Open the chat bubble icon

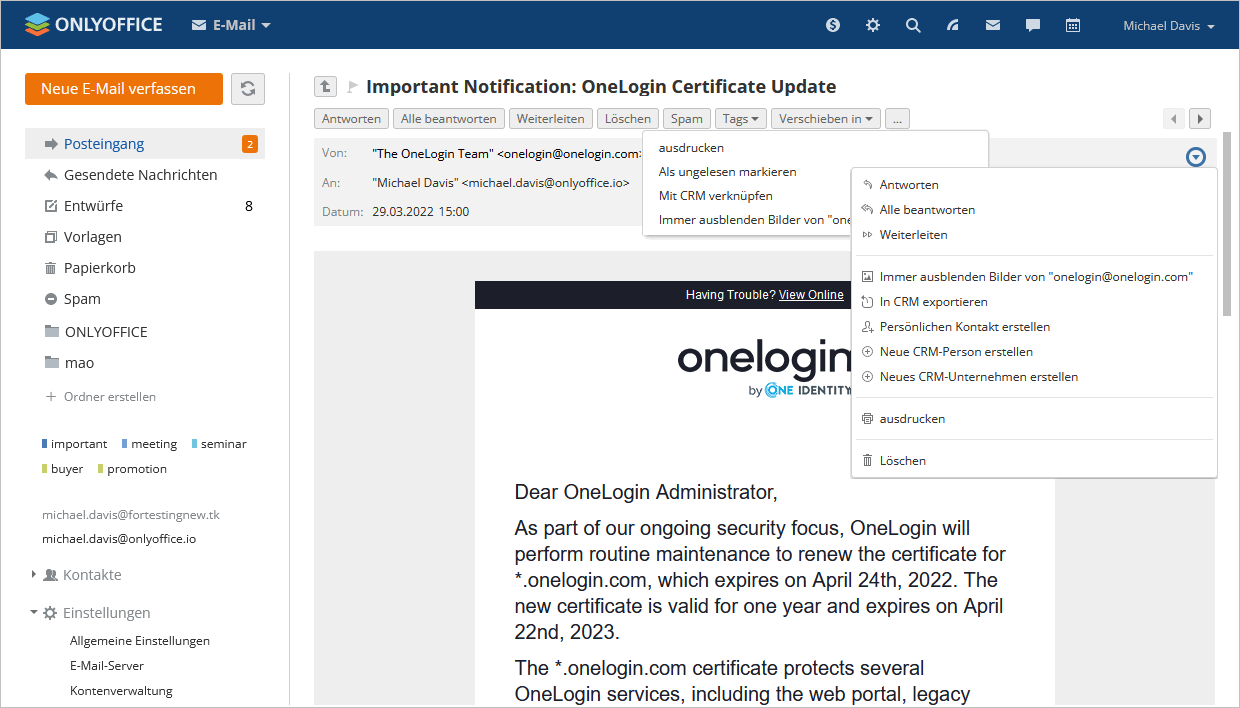coord(1033,26)
